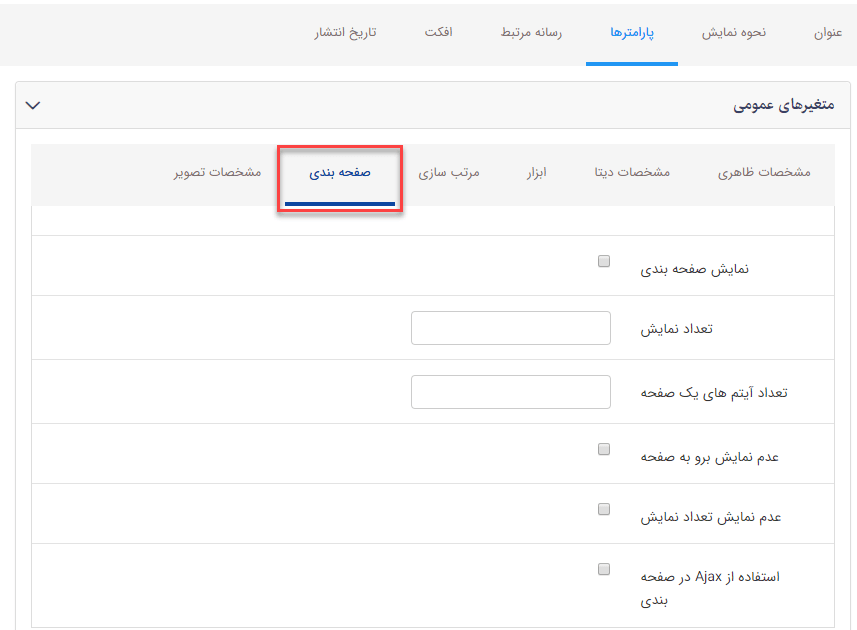Screen dimensions: 857x630
Task: Enable the عدم نمایش تعداد نمایش checkbox
Action: pos(603,508)
